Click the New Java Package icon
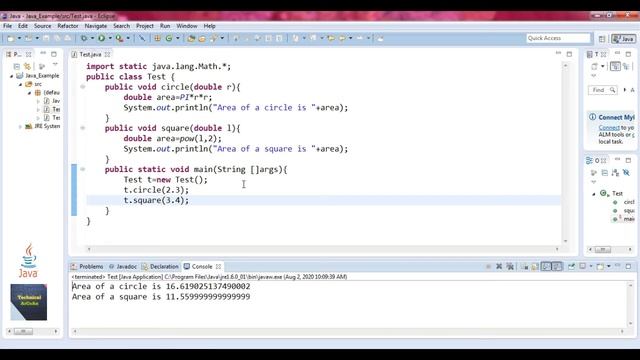The height and width of the screenshot is (360, 640). (x=157, y=38)
